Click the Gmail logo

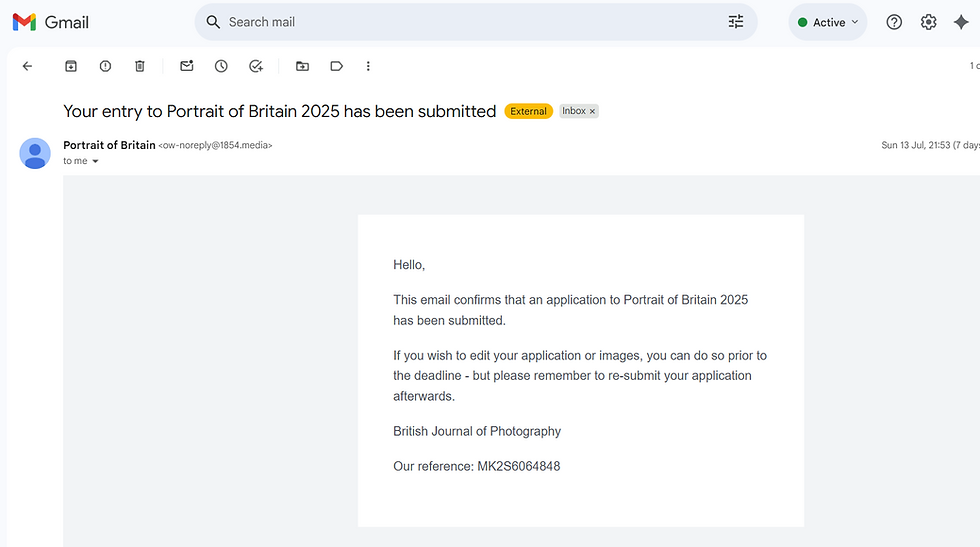tap(51, 22)
